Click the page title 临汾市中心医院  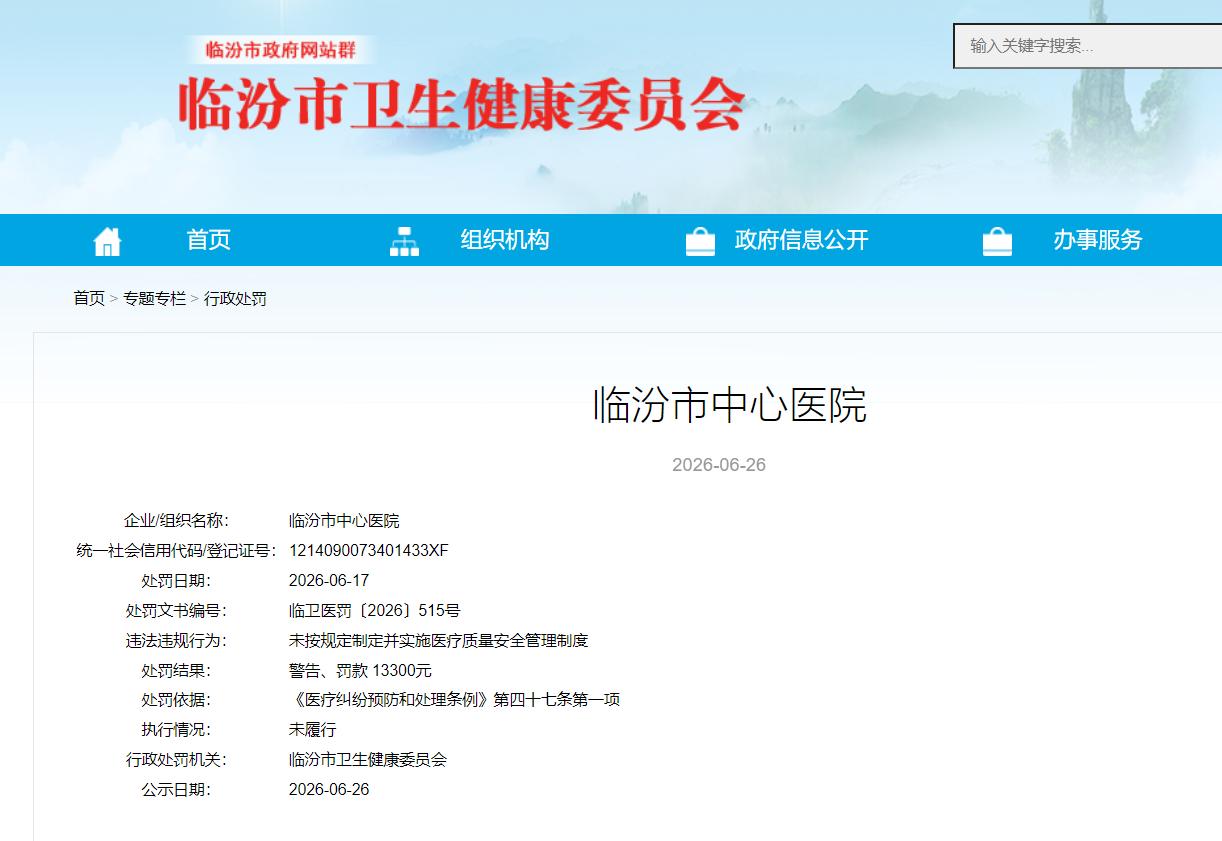coord(730,405)
